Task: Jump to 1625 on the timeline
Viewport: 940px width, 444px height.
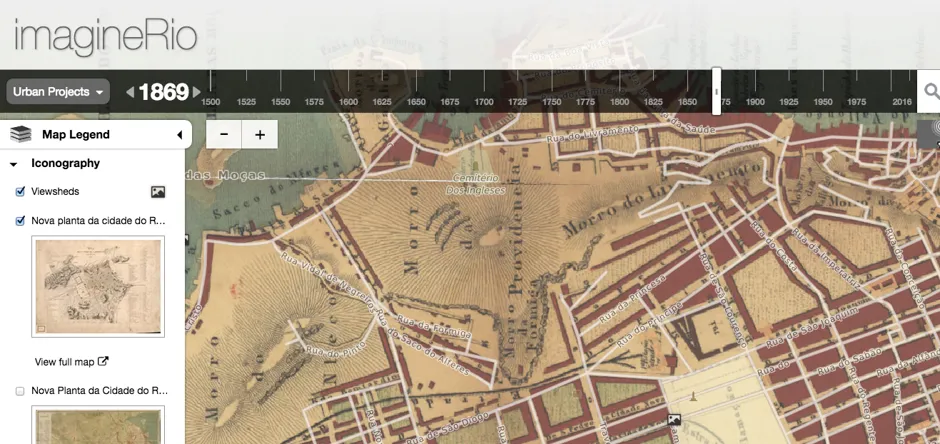Action: (382, 102)
